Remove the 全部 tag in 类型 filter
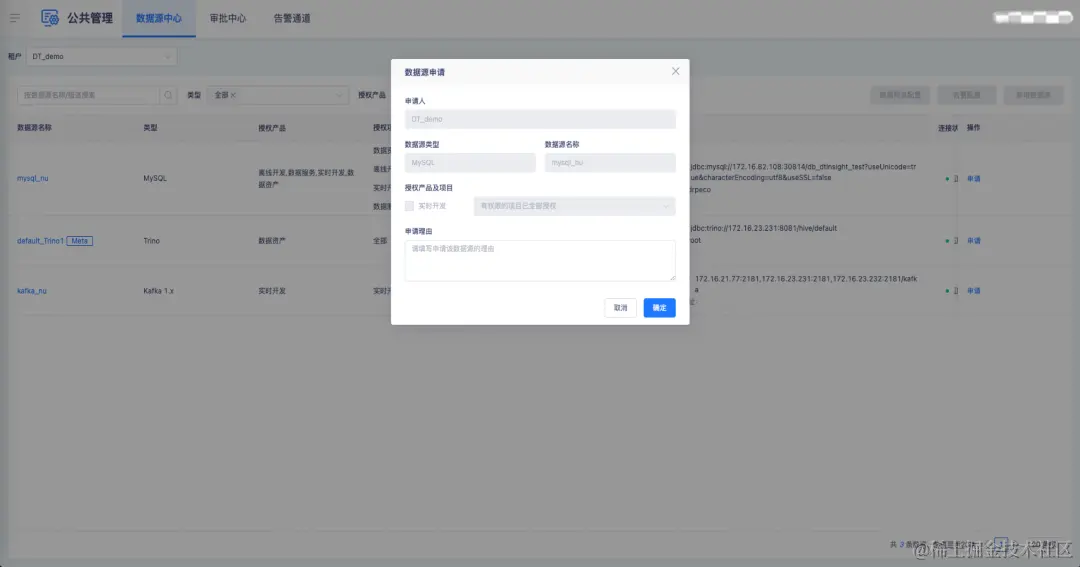 tap(233, 95)
